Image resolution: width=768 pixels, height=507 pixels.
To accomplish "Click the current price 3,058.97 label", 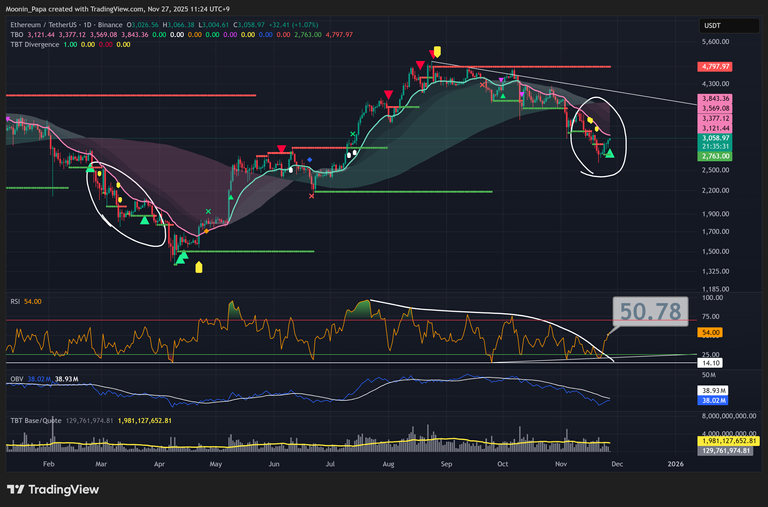I will (x=717, y=137).
